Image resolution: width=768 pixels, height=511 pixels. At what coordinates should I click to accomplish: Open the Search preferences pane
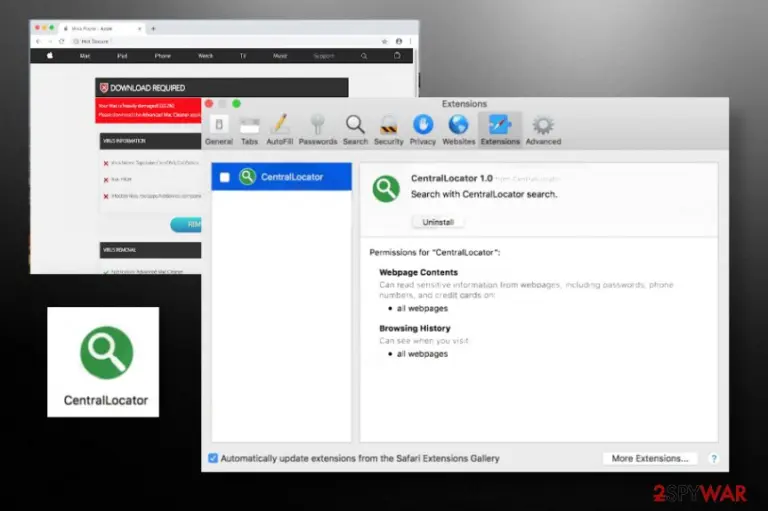355,130
